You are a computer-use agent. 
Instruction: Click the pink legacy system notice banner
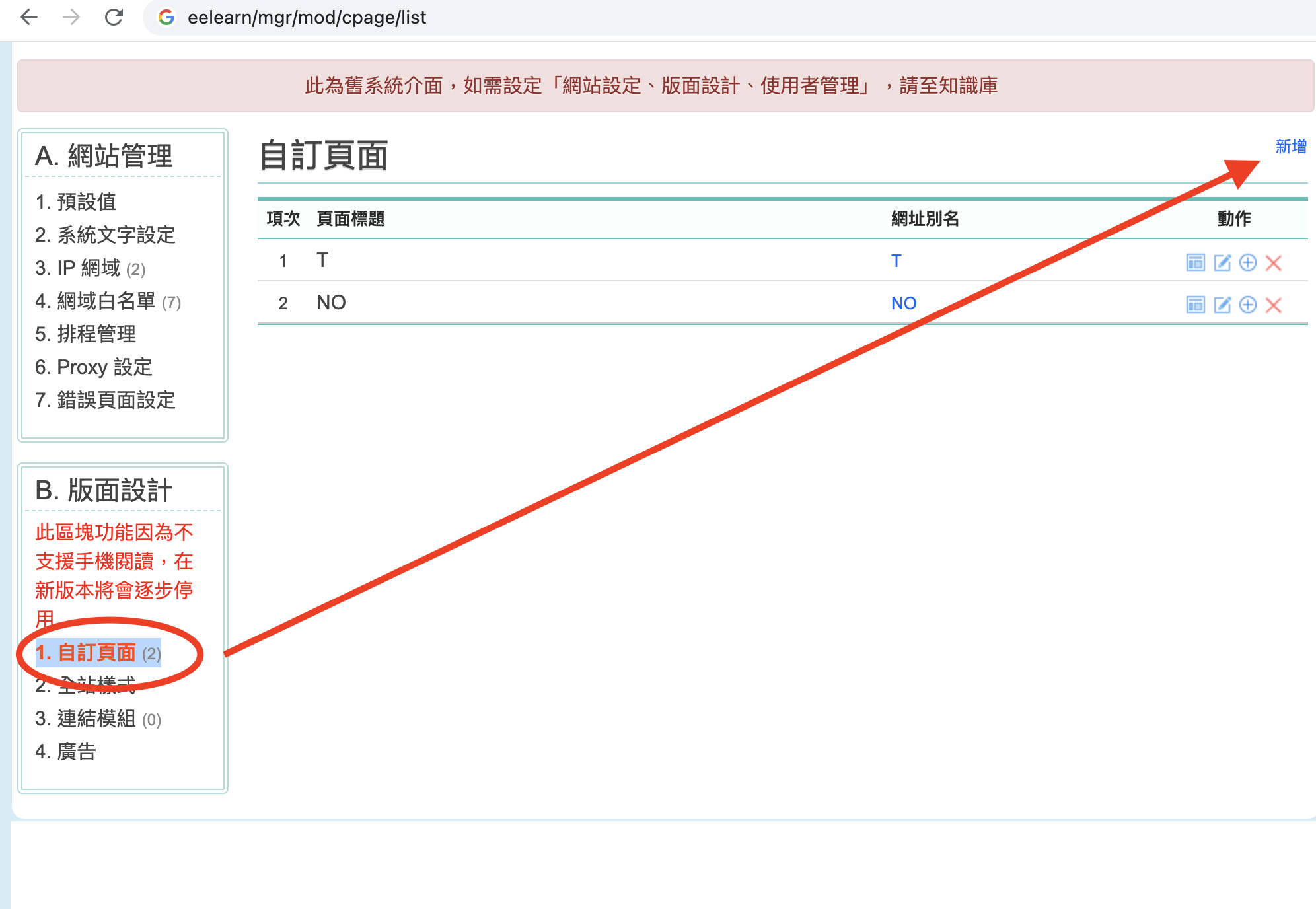[666, 86]
